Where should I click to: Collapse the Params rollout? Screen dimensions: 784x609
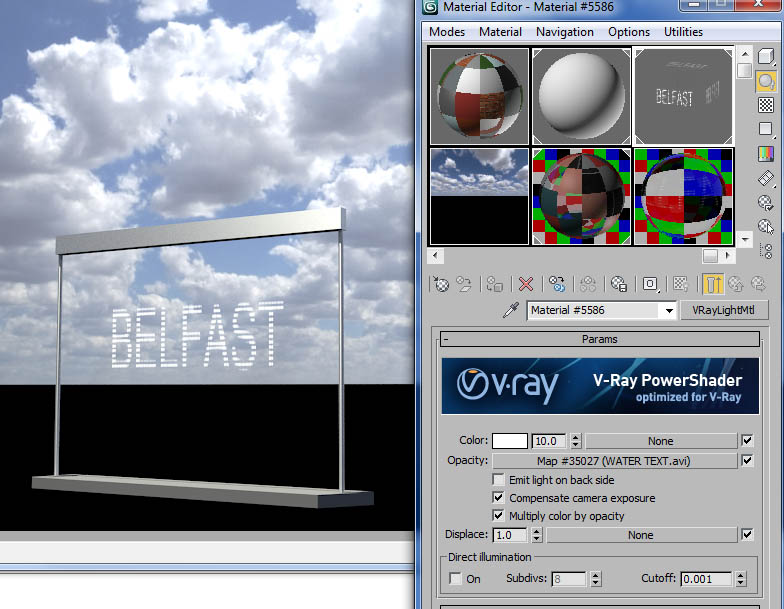(x=600, y=339)
